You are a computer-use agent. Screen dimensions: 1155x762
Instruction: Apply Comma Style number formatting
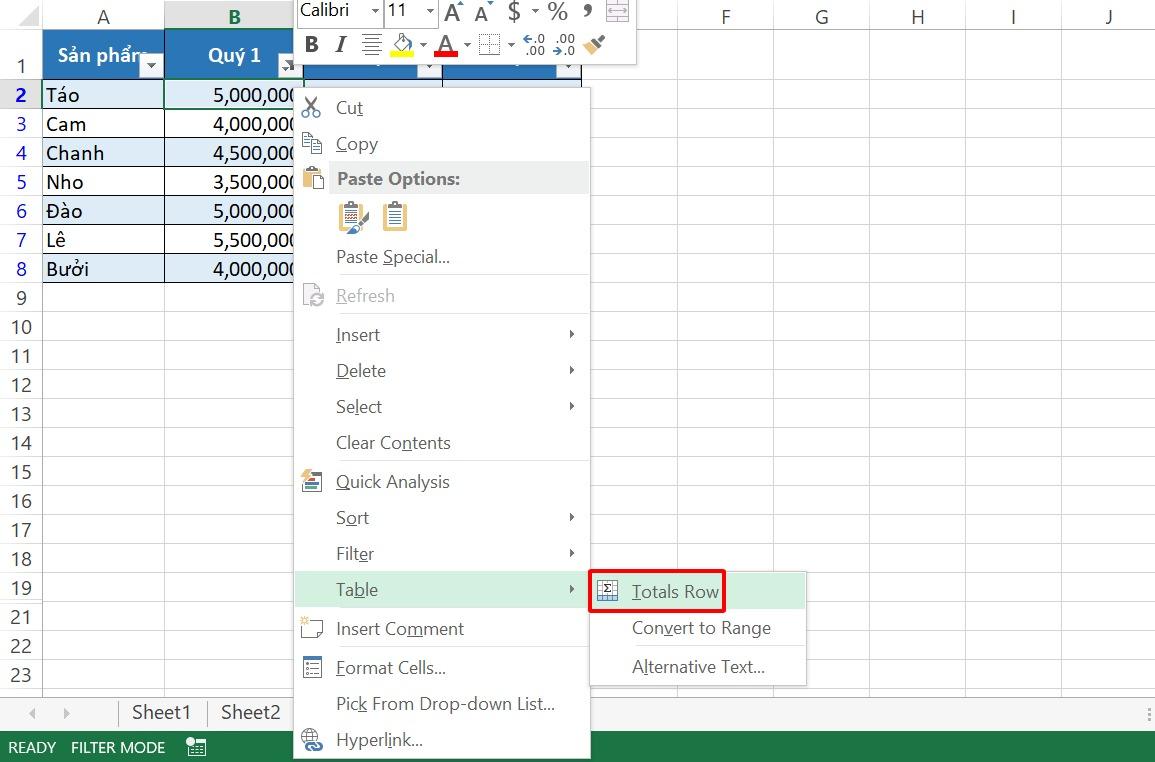point(589,13)
